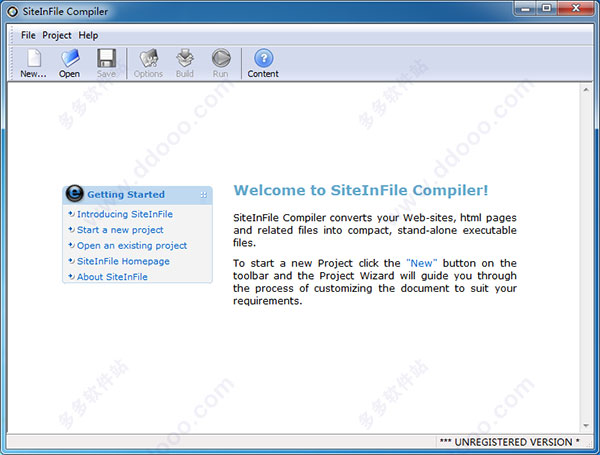Screen dimensions: 600x455
Task: Open the Help menu
Action: click(x=88, y=35)
